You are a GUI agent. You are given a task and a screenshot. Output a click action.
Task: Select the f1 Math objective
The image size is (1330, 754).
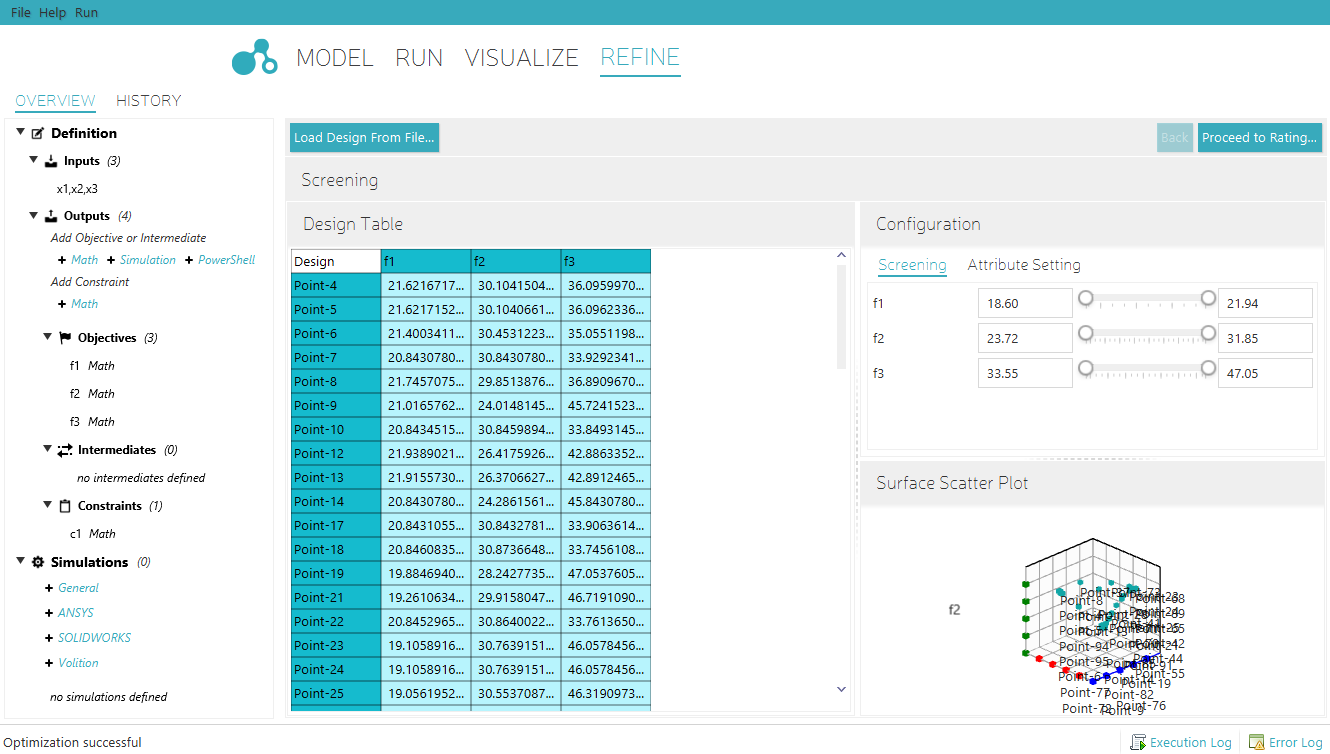pos(92,366)
